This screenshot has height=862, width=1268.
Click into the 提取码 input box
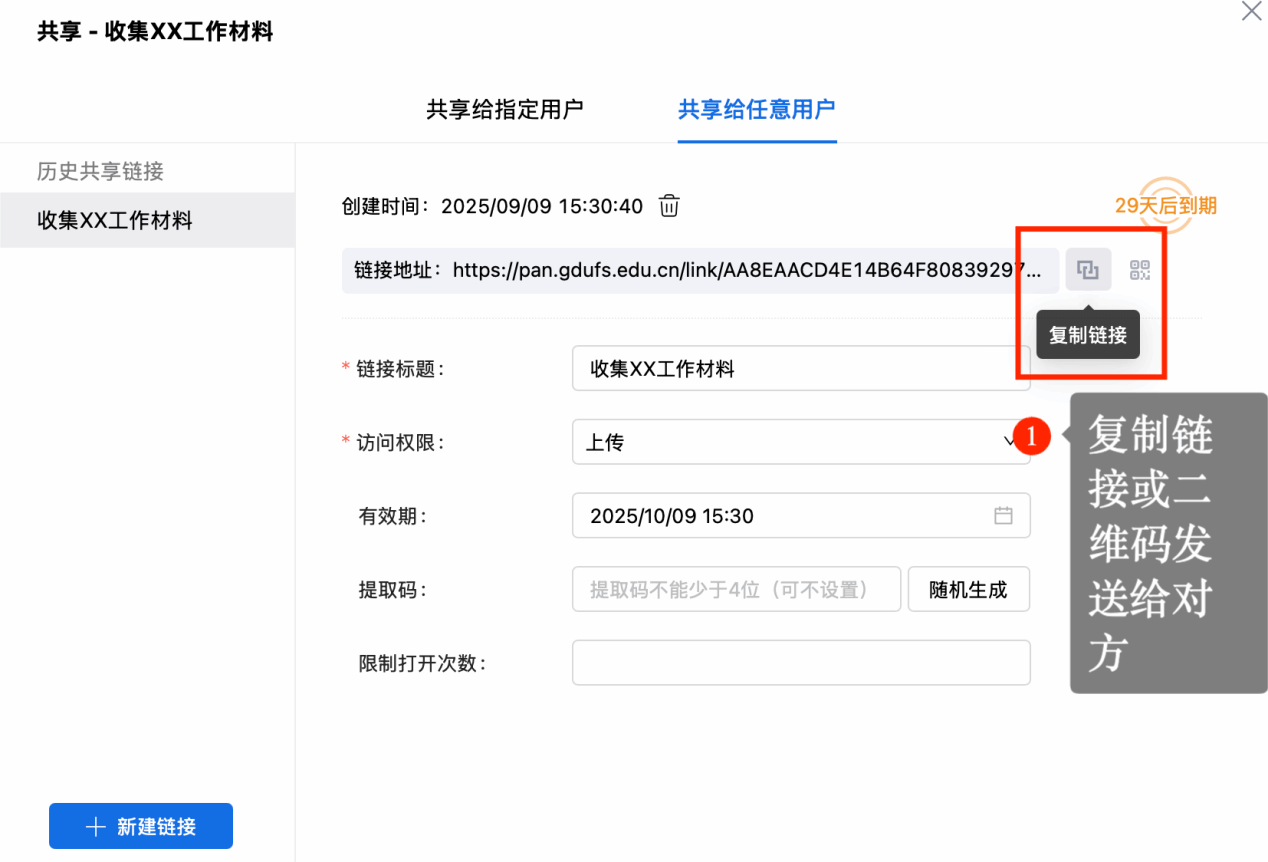click(736, 590)
